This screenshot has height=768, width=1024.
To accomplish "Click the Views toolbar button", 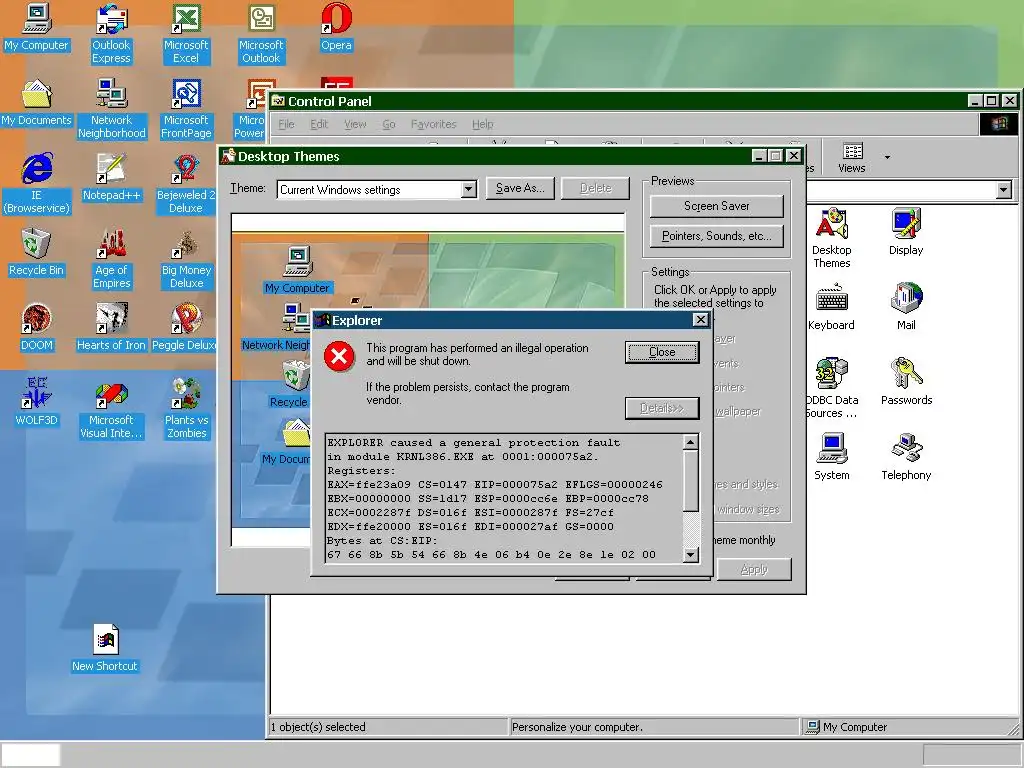I will click(x=852, y=157).
